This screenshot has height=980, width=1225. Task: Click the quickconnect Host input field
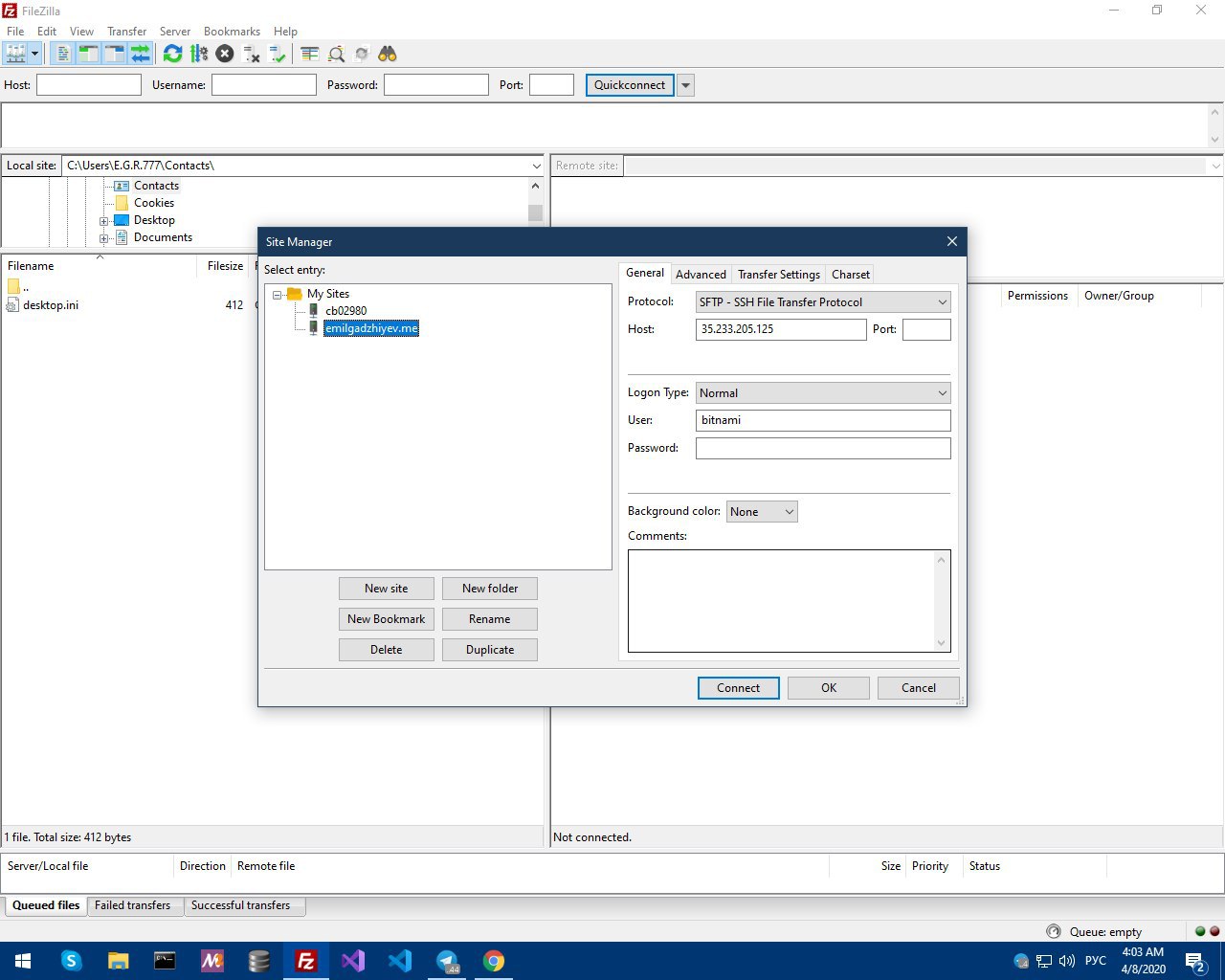[89, 85]
